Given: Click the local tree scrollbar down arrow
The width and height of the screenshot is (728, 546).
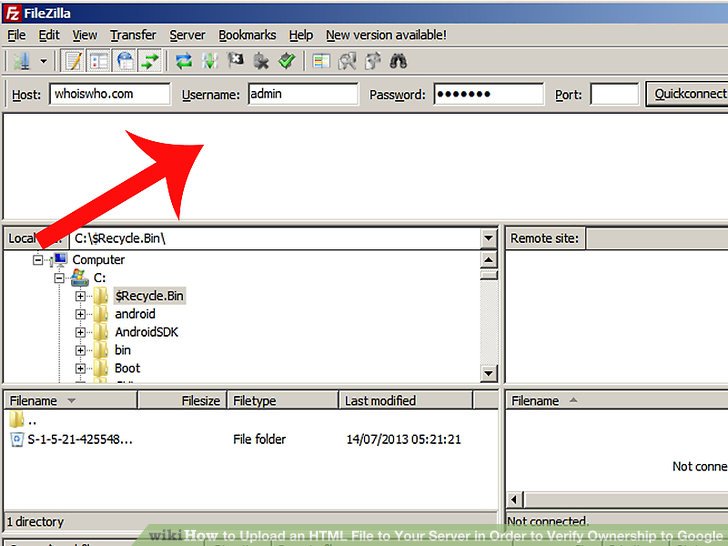Looking at the screenshot, I should [x=489, y=374].
